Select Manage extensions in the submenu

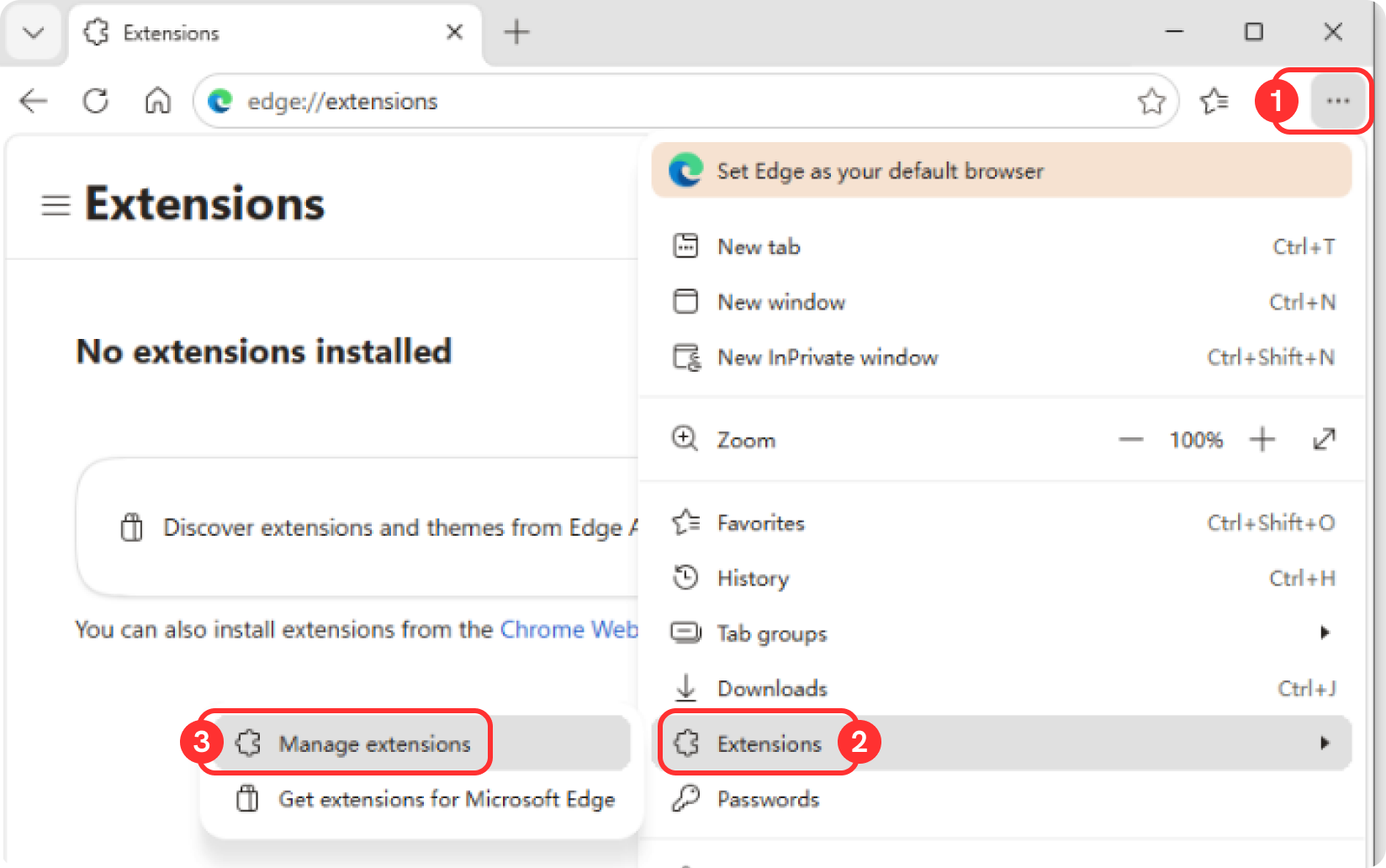pos(419,744)
